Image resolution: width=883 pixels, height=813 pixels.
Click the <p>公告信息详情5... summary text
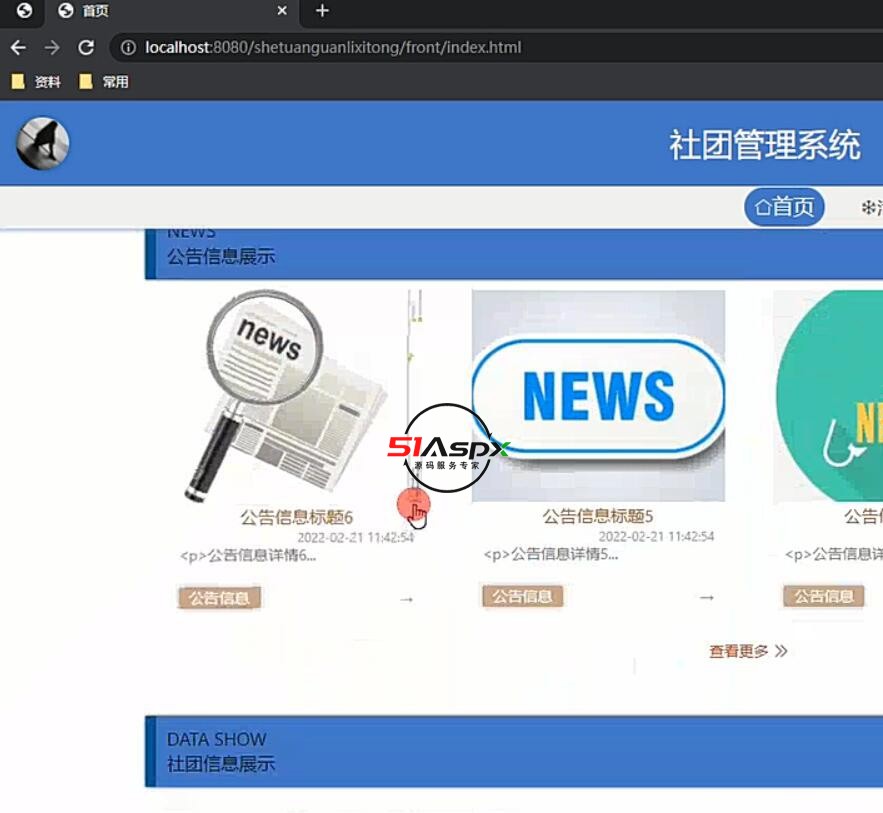click(551, 555)
